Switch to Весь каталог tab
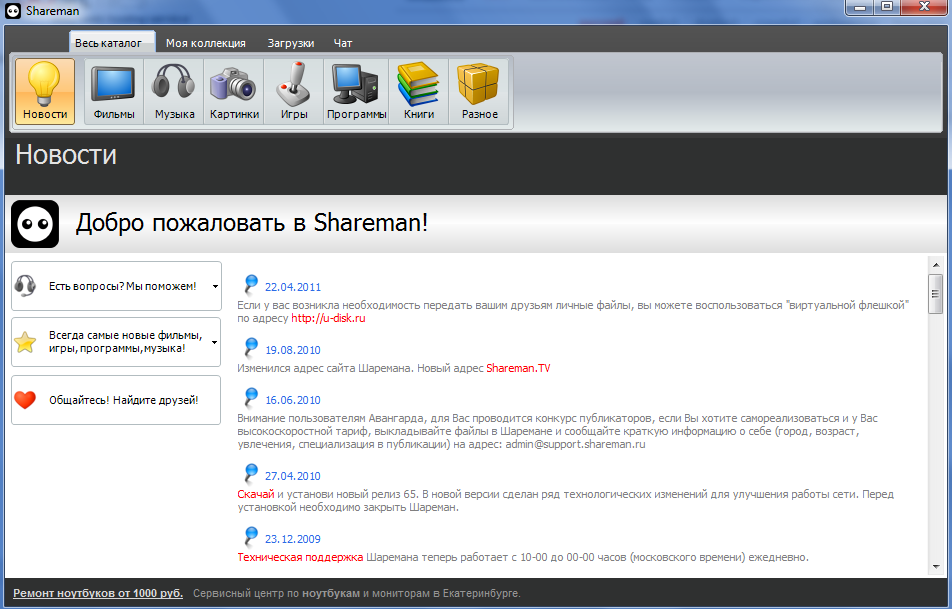This screenshot has height=609, width=952. click(112, 43)
